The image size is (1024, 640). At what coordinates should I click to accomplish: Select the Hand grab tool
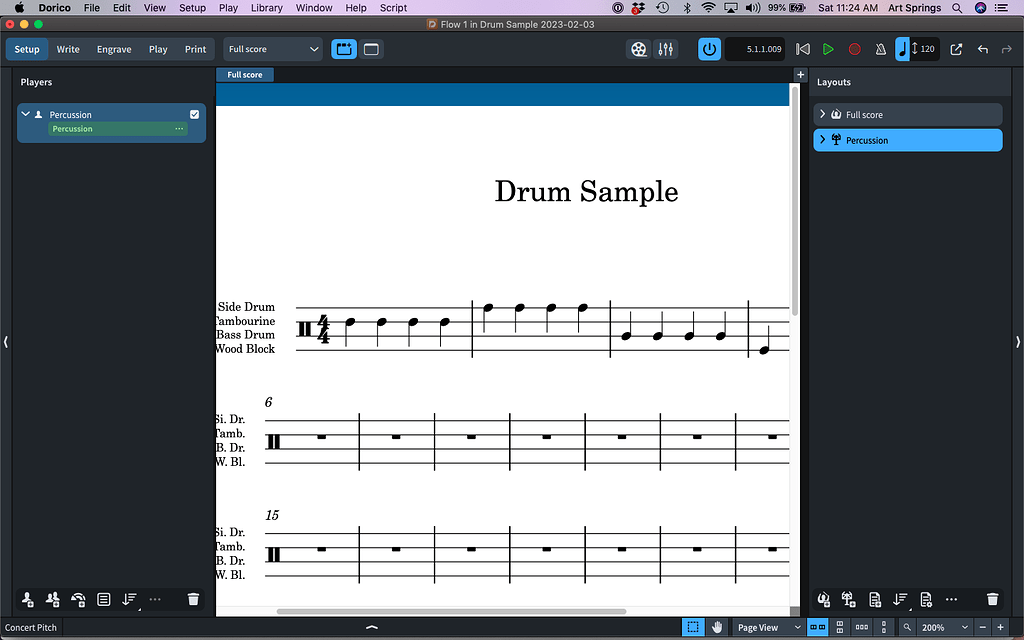pos(716,627)
